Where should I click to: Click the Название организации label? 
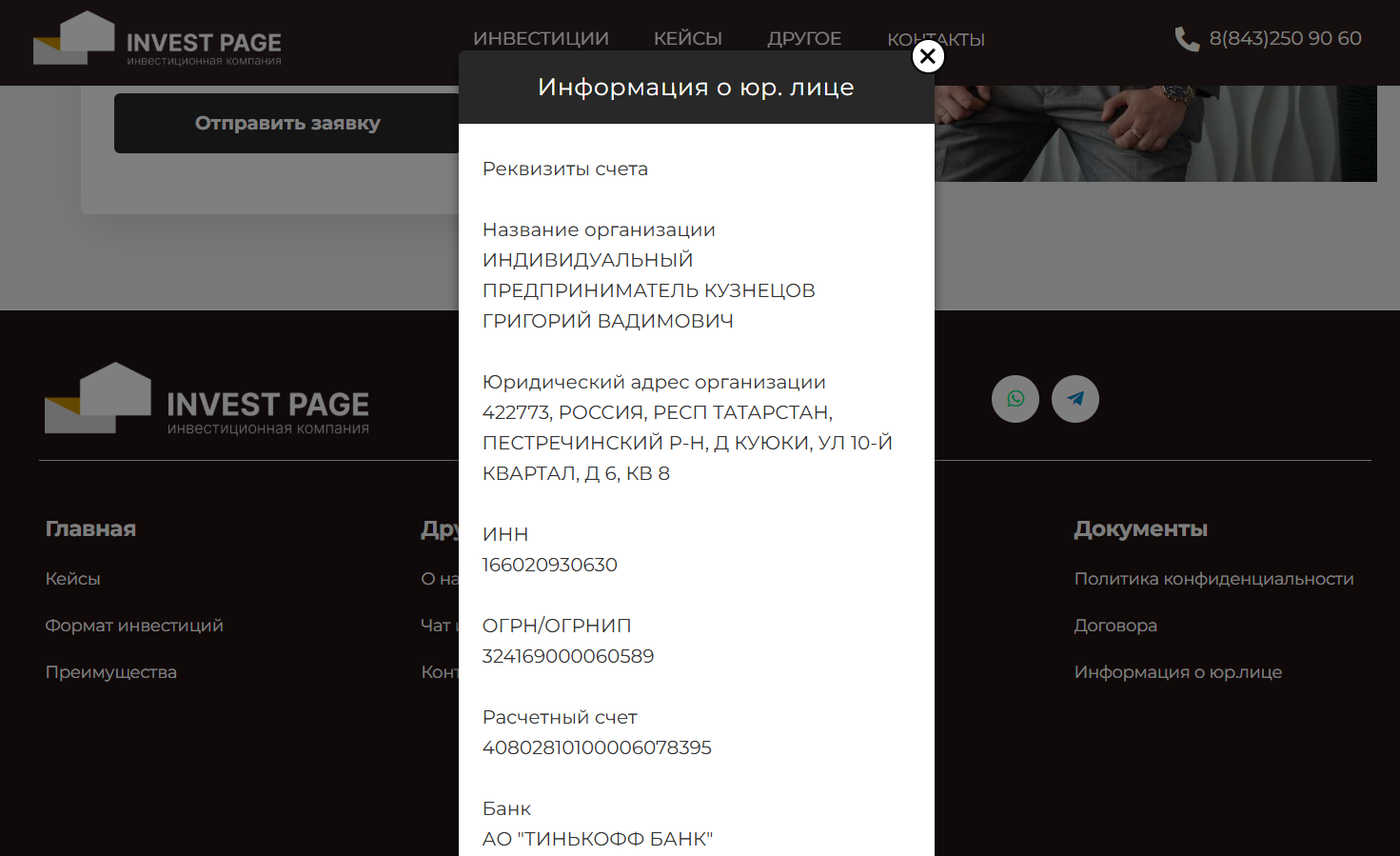[599, 229]
